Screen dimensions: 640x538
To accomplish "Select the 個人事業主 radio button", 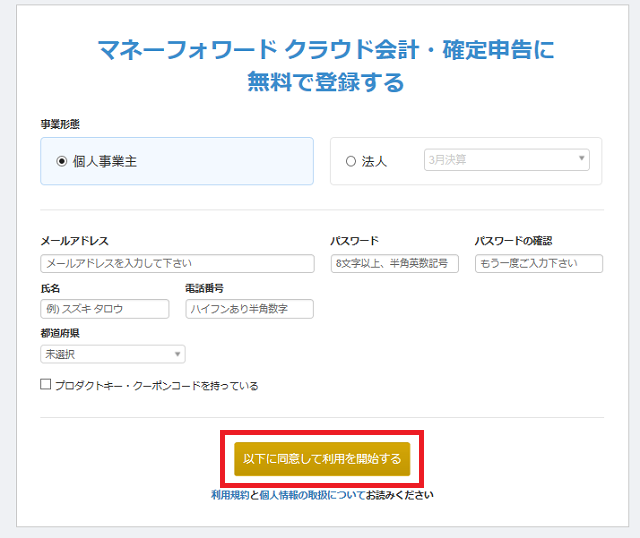I will [x=62, y=161].
